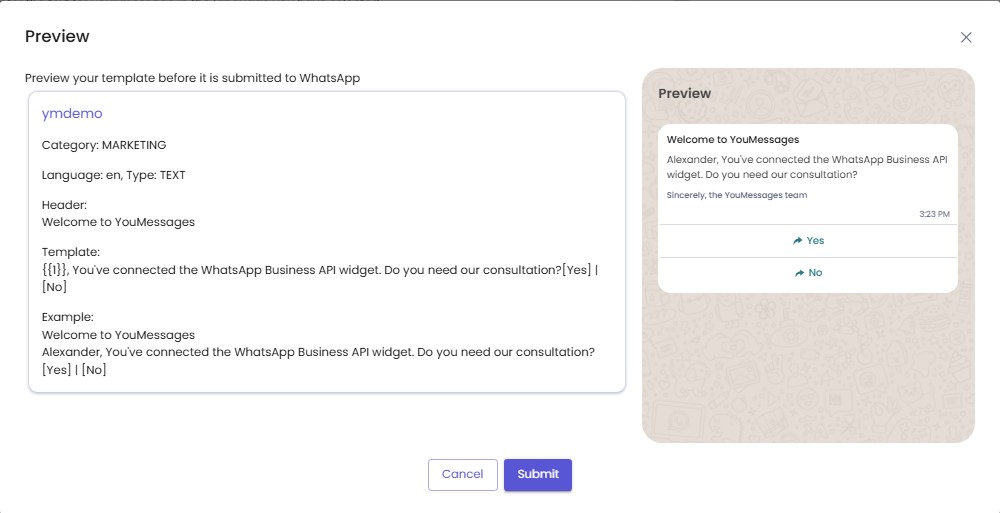Tap the No quick reply label in the preview
This screenshot has width=1000, height=513.
(x=815, y=273)
